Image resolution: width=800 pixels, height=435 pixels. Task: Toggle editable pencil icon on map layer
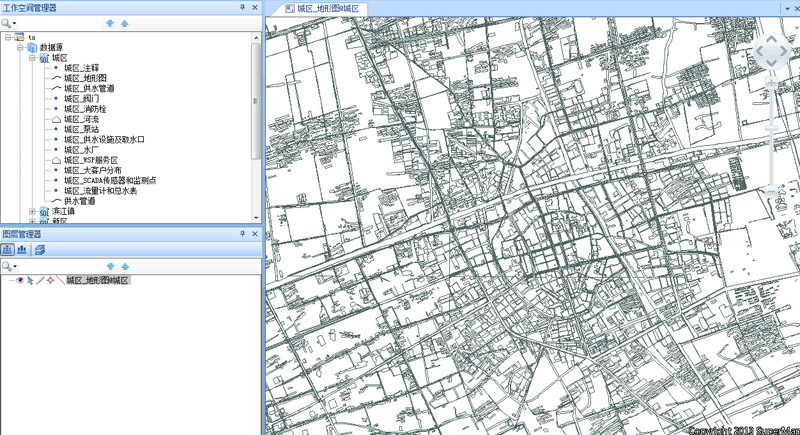[x=40, y=280]
